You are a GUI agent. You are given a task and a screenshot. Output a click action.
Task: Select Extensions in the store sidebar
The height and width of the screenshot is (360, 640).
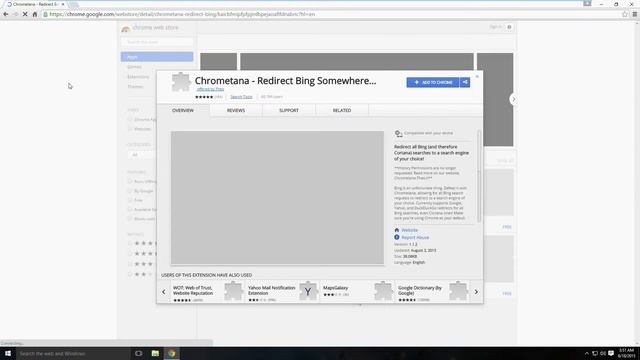(138, 77)
